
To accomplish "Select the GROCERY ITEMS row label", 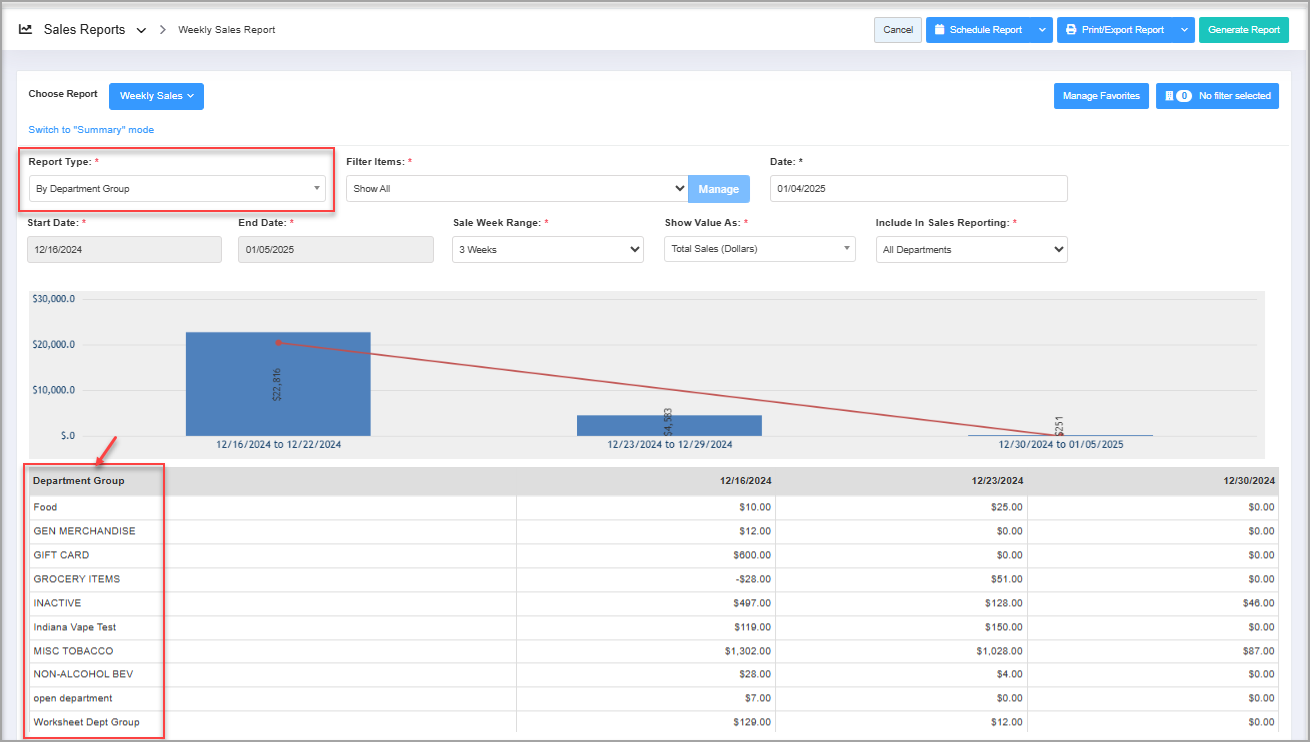I will click(x=76, y=579).
